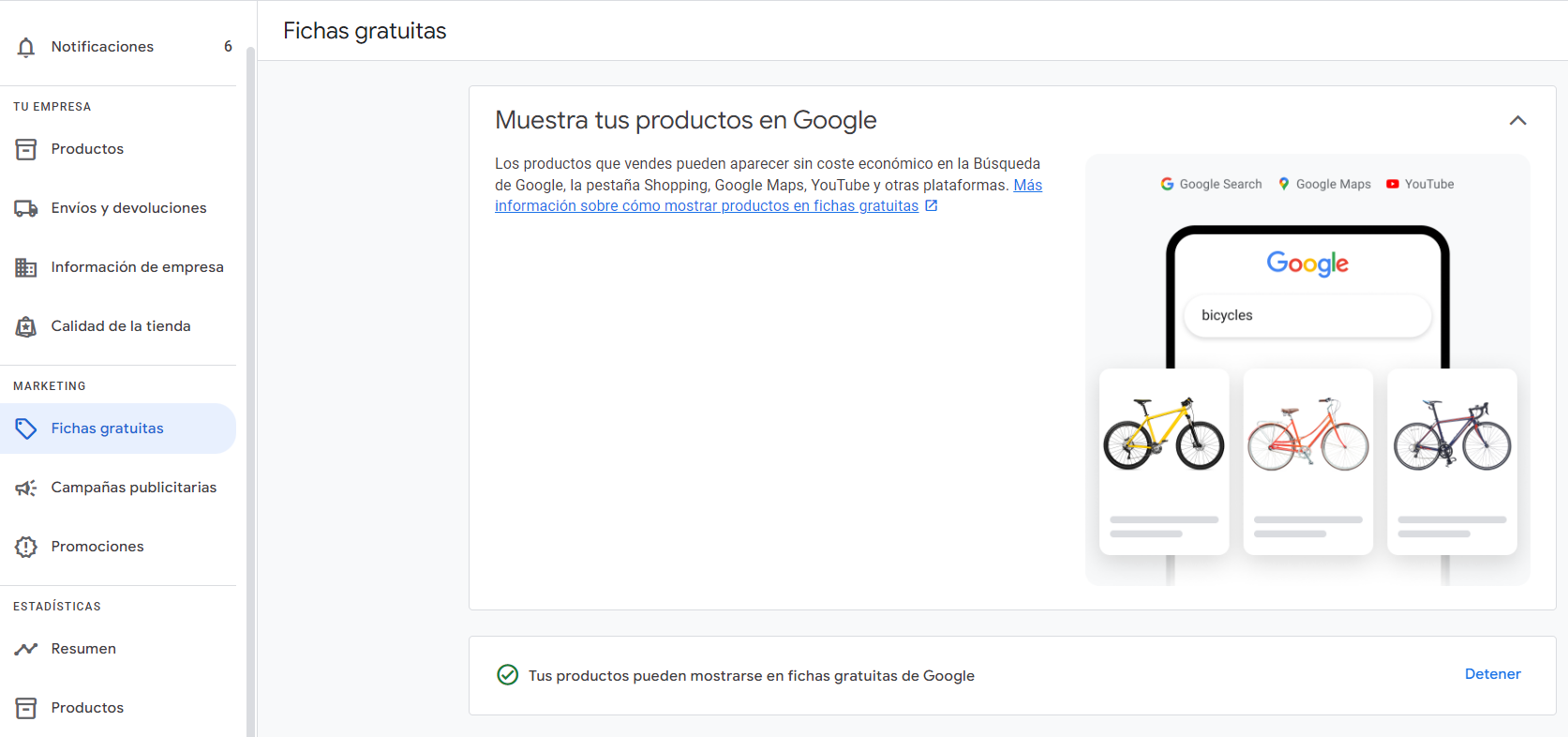Click the yellow bicycle product card
Screen dimensions: 1568x737
pos(1164,461)
